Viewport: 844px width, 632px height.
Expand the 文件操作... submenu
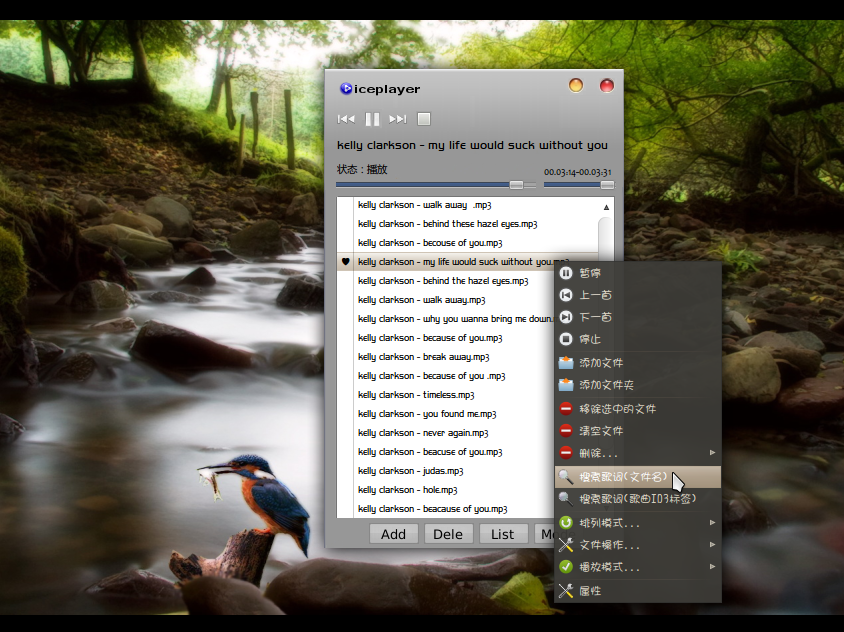pyautogui.click(x=638, y=545)
